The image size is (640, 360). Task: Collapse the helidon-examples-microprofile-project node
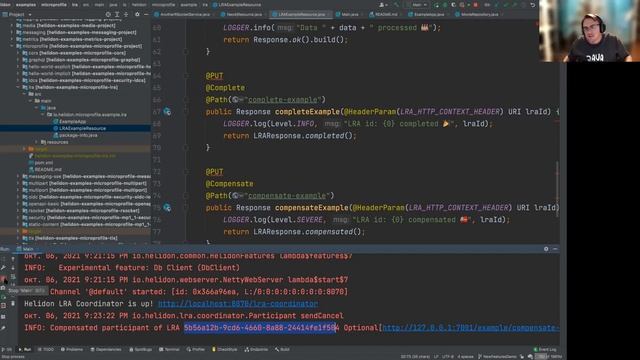click(x=12, y=46)
